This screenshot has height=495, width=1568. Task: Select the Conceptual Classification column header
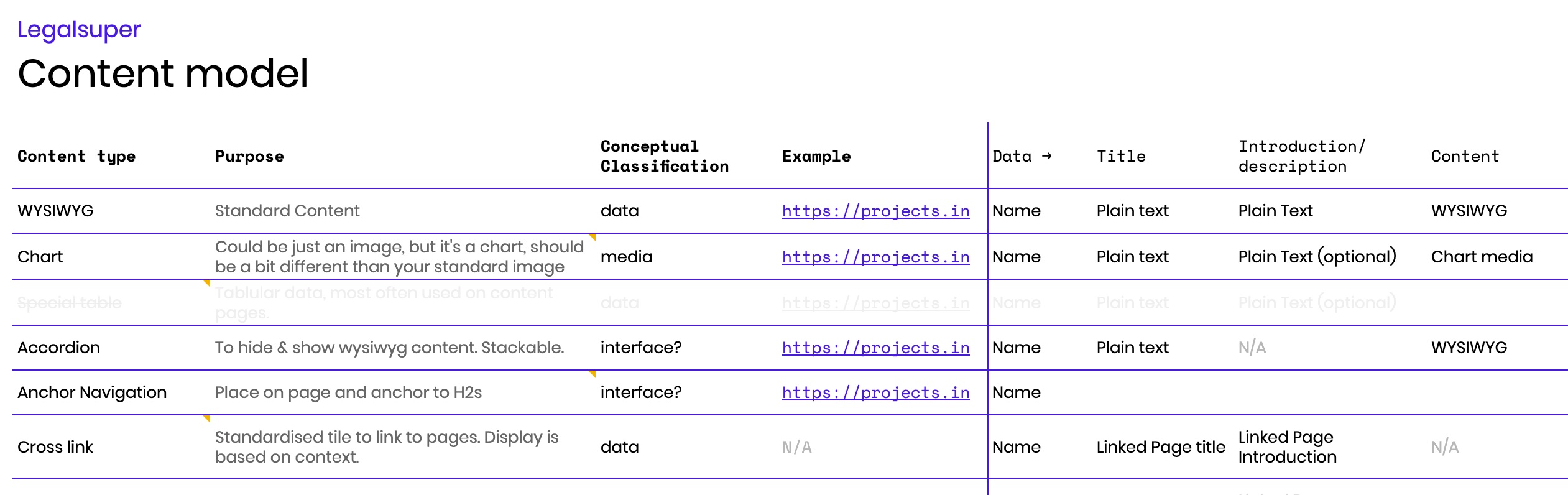point(664,157)
